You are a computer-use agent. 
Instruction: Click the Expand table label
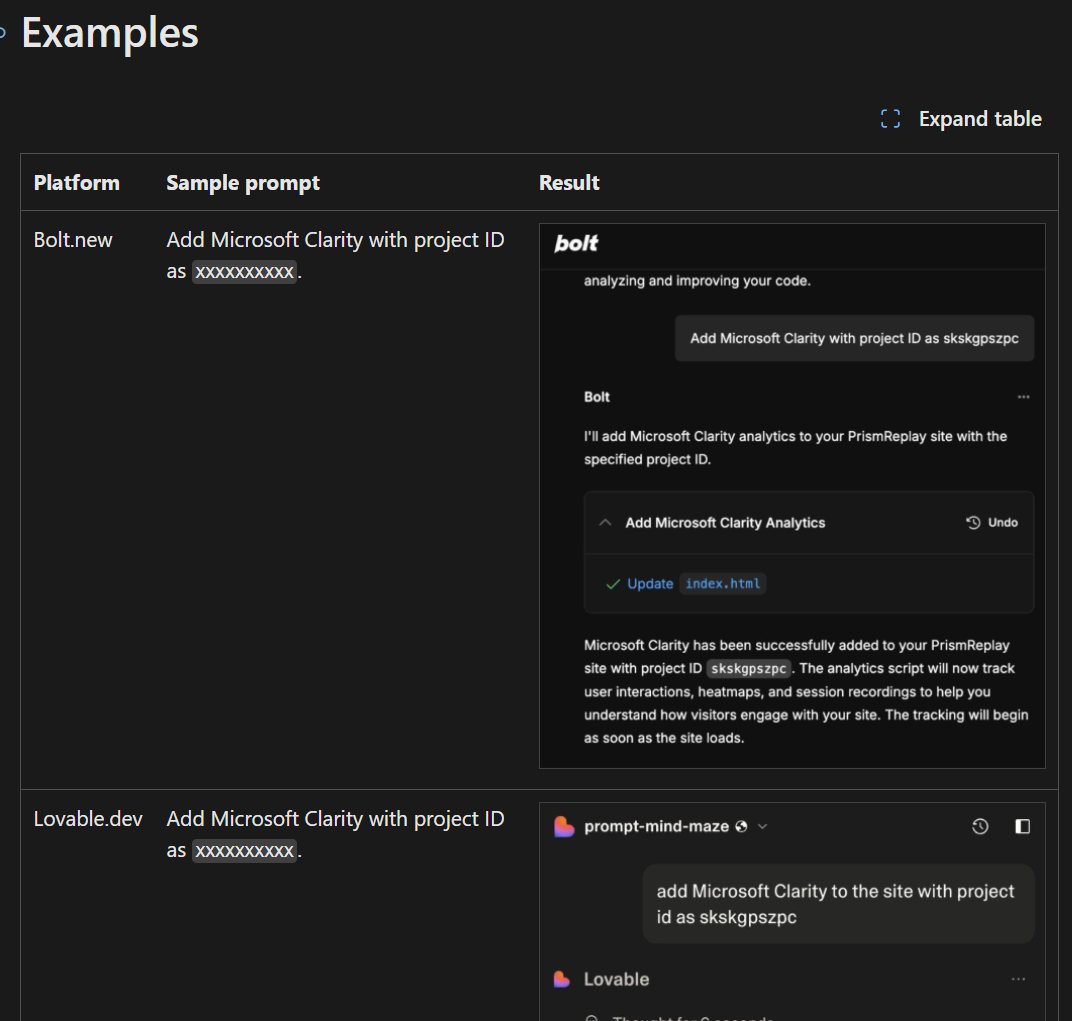[x=980, y=119]
